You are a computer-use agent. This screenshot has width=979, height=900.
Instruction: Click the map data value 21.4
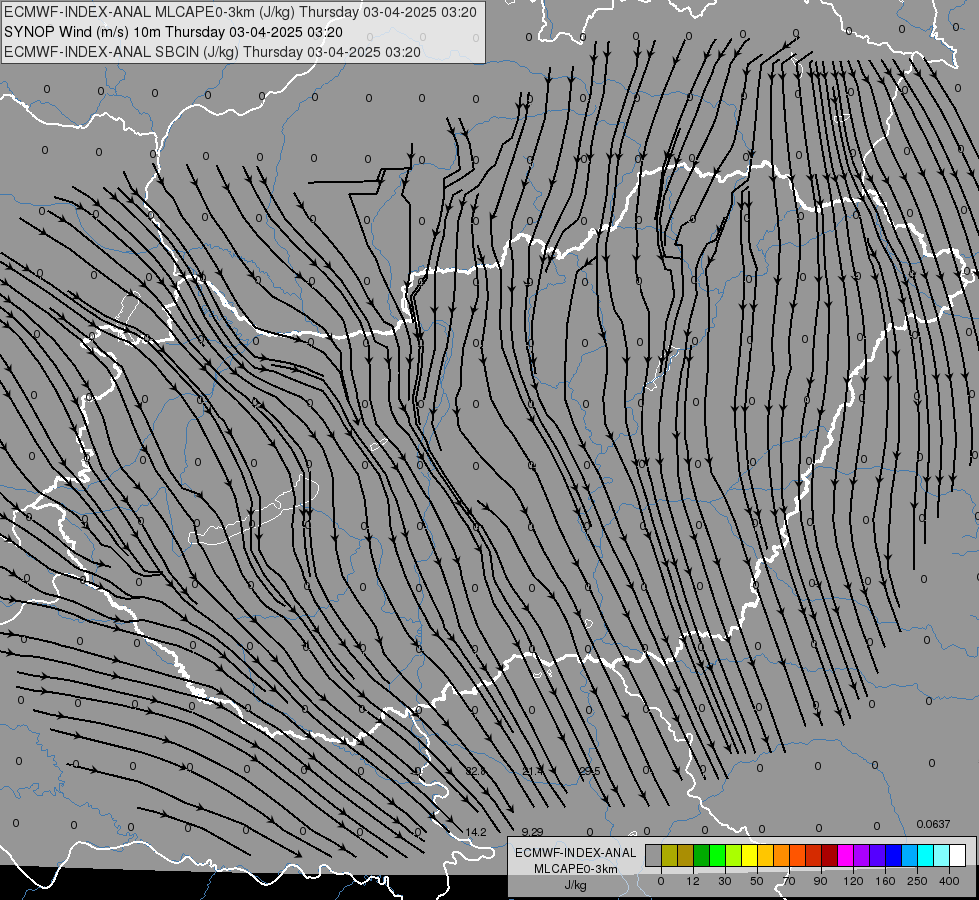(x=533, y=771)
